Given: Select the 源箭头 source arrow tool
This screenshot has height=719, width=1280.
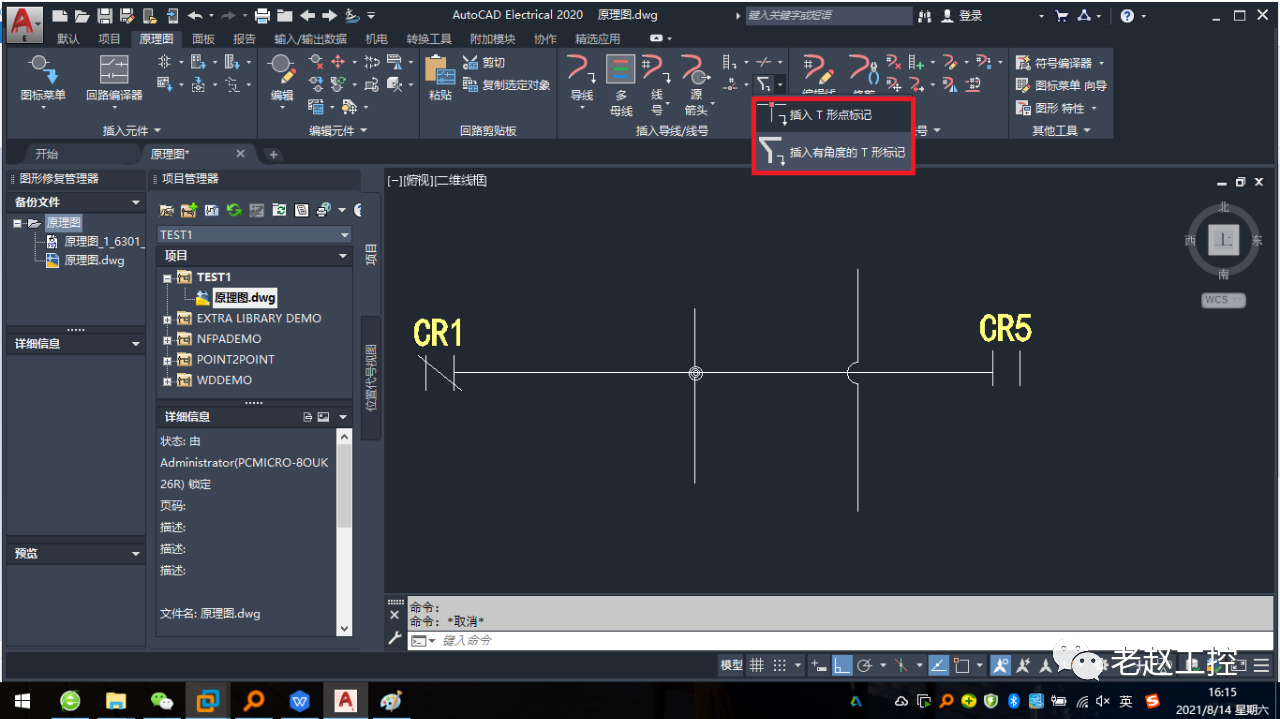Looking at the screenshot, I should coord(695,85).
